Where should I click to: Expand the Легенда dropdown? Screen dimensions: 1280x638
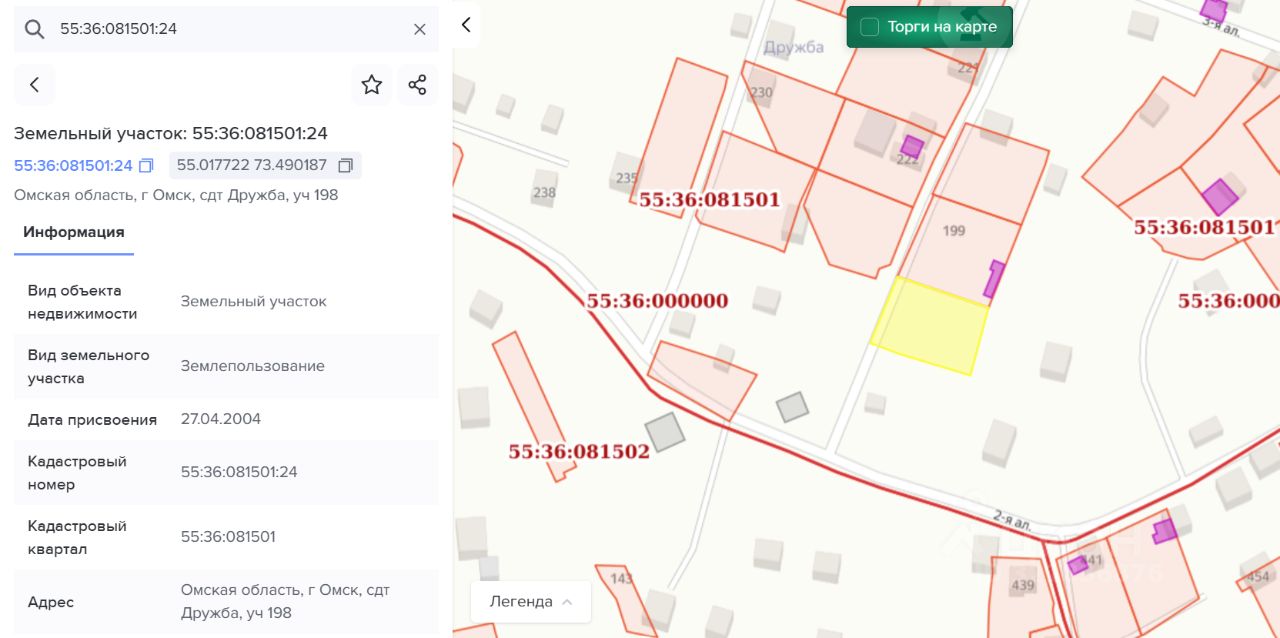pos(531,602)
